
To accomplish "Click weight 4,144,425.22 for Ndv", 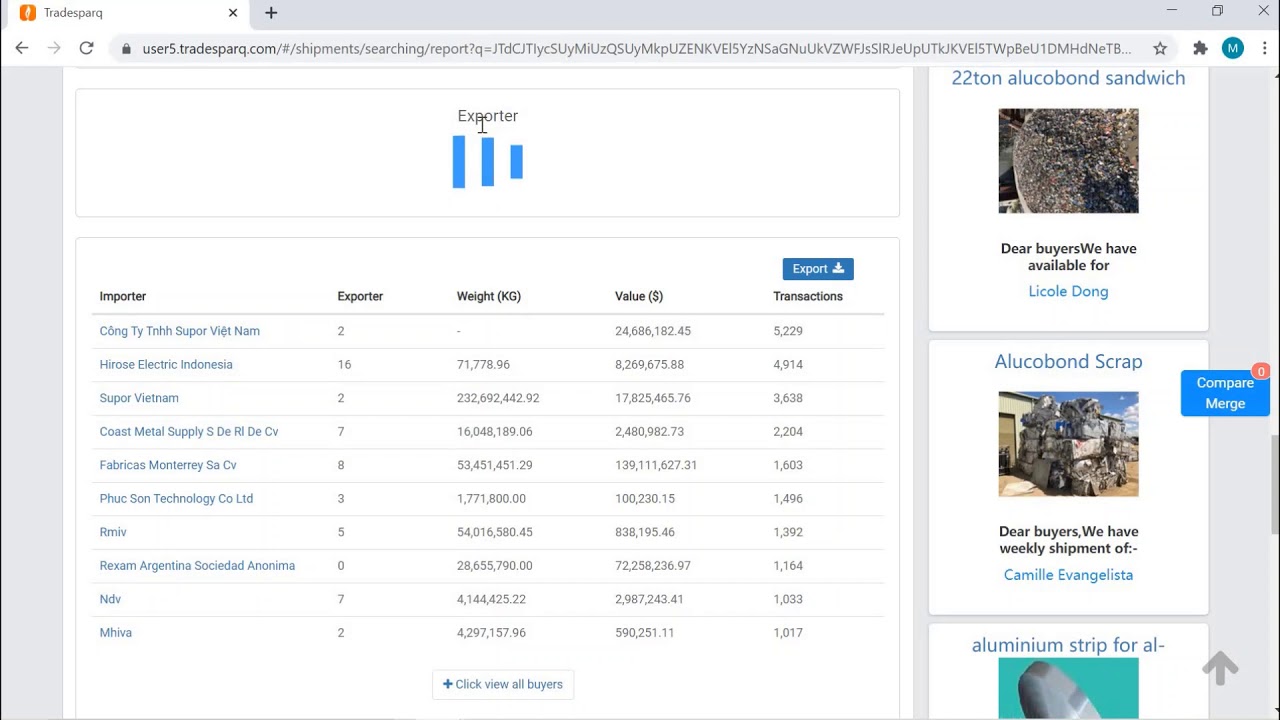I will (x=491, y=599).
